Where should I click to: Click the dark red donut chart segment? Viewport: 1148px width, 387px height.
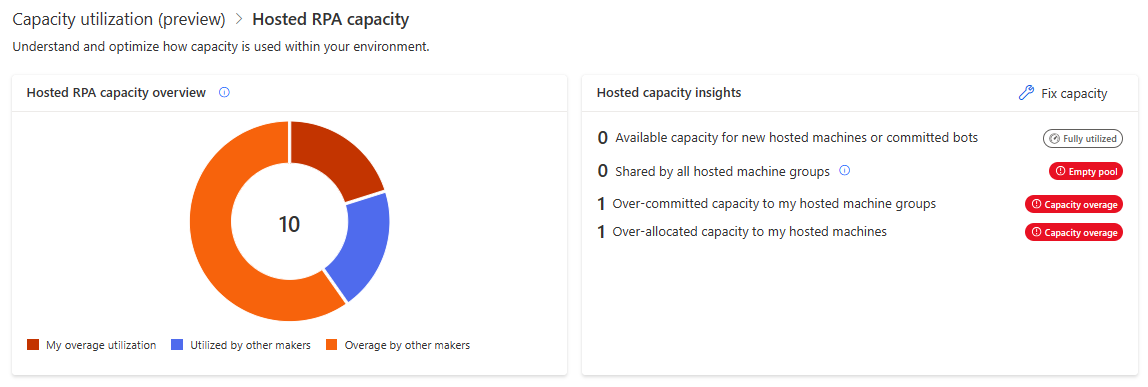click(x=333, y=160)
